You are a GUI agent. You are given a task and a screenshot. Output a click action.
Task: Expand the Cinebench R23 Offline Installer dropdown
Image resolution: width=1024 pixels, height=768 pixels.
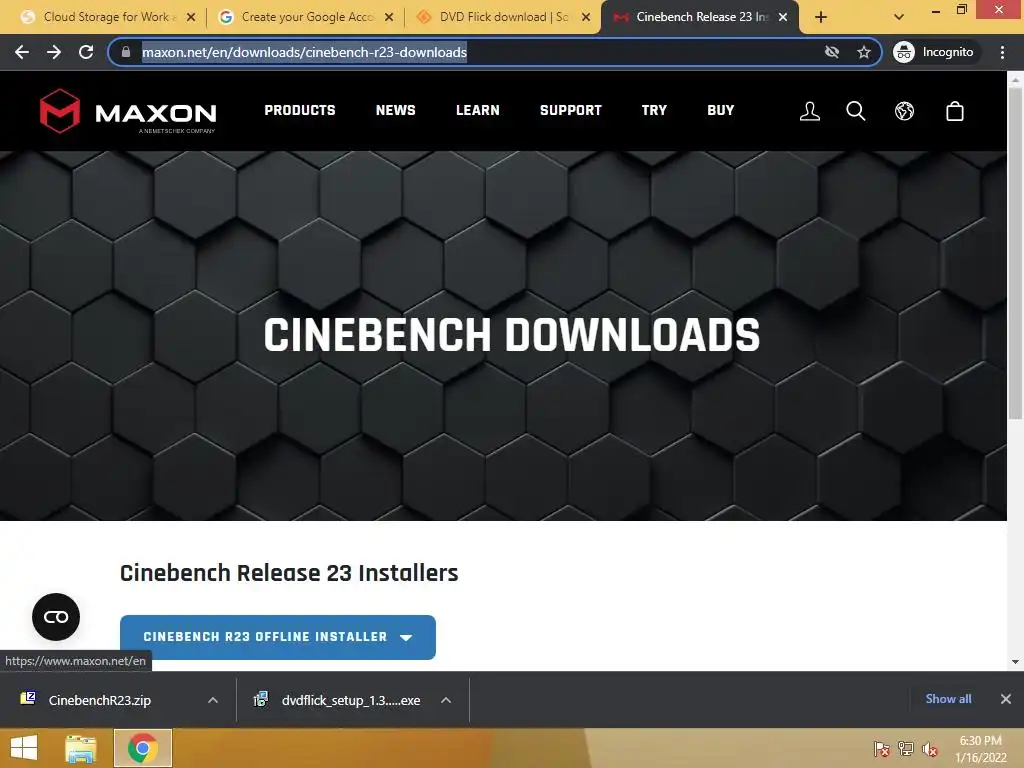click(278, 637)
